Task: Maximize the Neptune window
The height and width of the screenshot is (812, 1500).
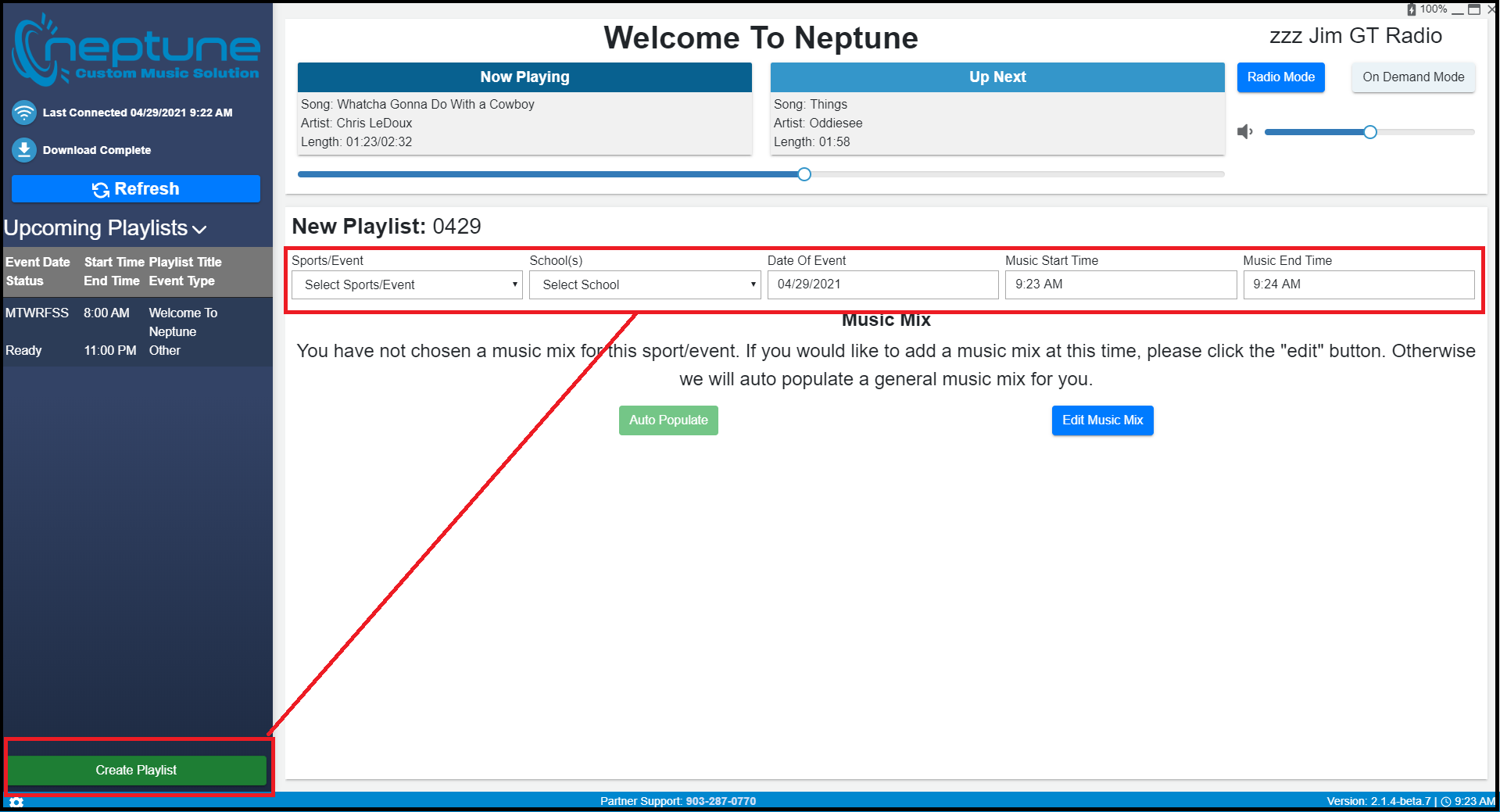Action: pos(1474,9)
